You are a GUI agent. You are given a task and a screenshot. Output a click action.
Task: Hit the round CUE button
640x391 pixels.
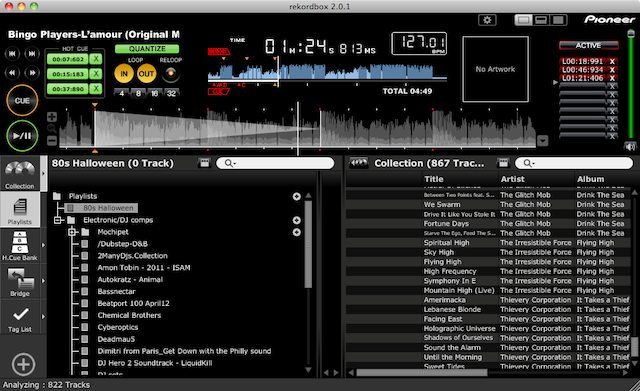22,100
